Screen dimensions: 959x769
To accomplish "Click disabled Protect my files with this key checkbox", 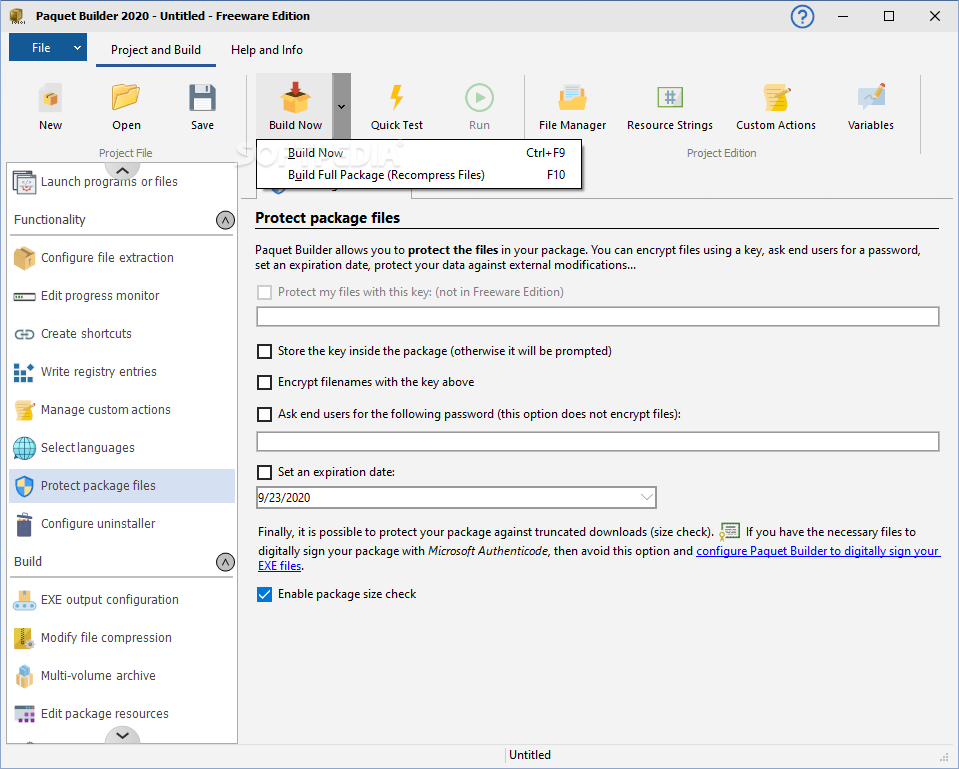I will [x=264, y=292].
